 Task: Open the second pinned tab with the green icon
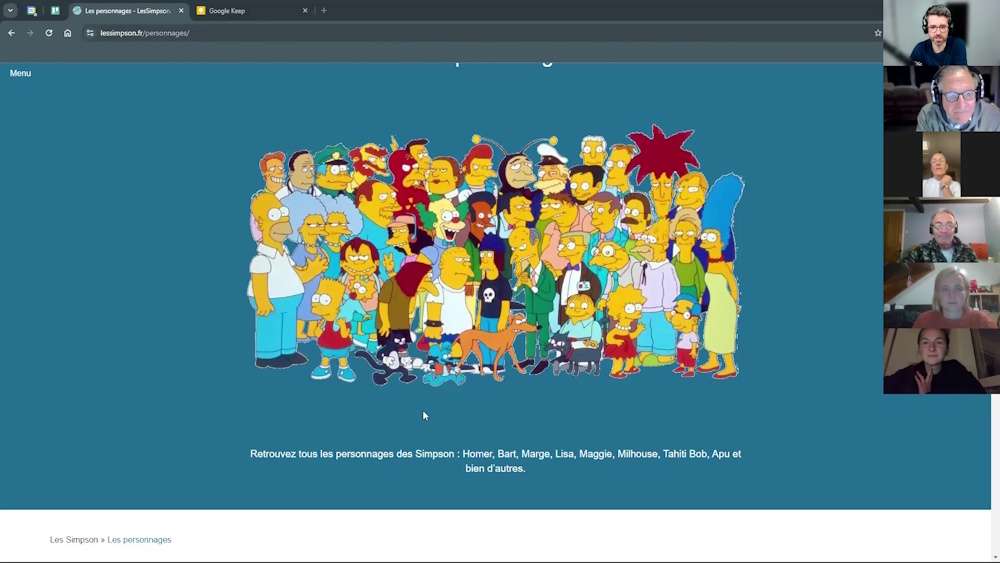pos(55,10)
